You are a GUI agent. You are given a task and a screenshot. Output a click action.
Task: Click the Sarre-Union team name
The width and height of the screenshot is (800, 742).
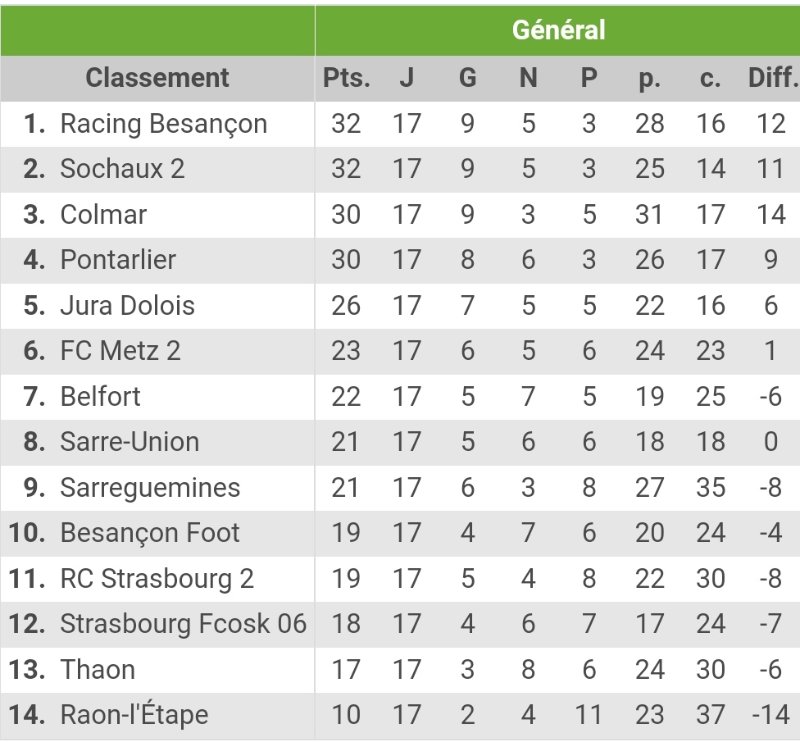tap(129, 442)
